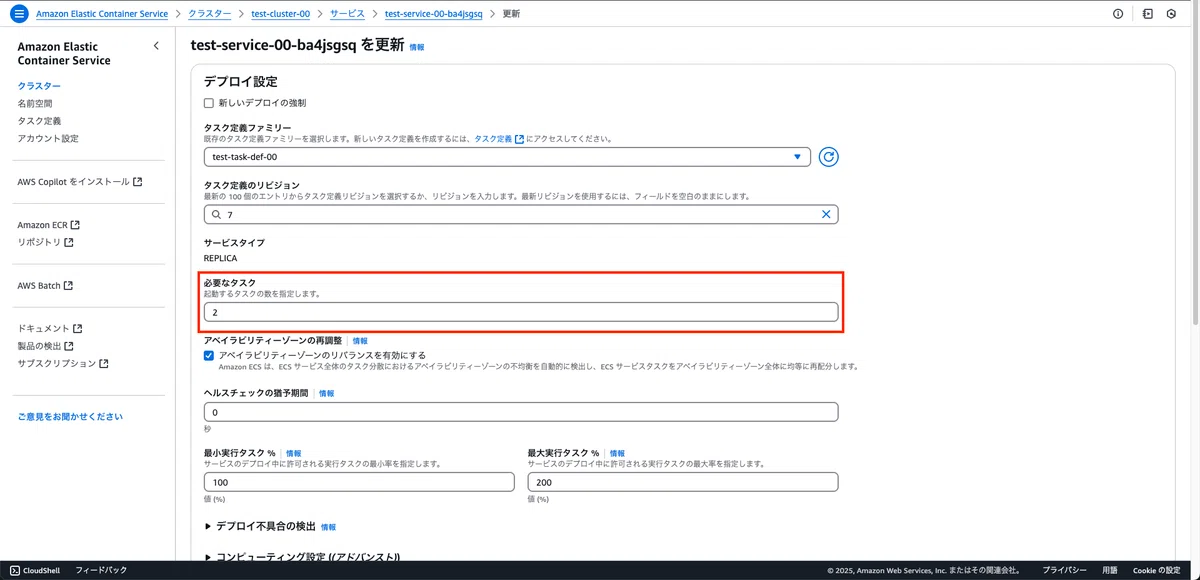Select 名前空間 in the sidebar
1200x580 pixels.
point(35,103)
